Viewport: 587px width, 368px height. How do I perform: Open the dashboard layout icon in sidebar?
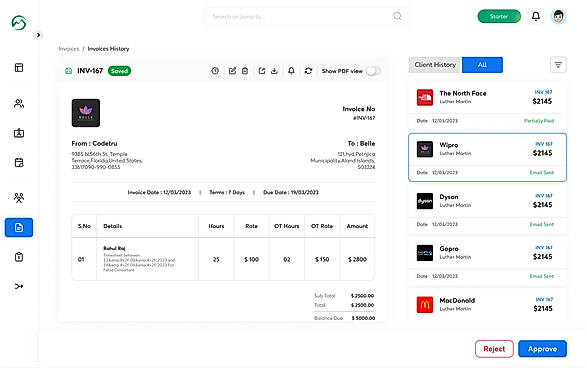(x=19, y=68)
